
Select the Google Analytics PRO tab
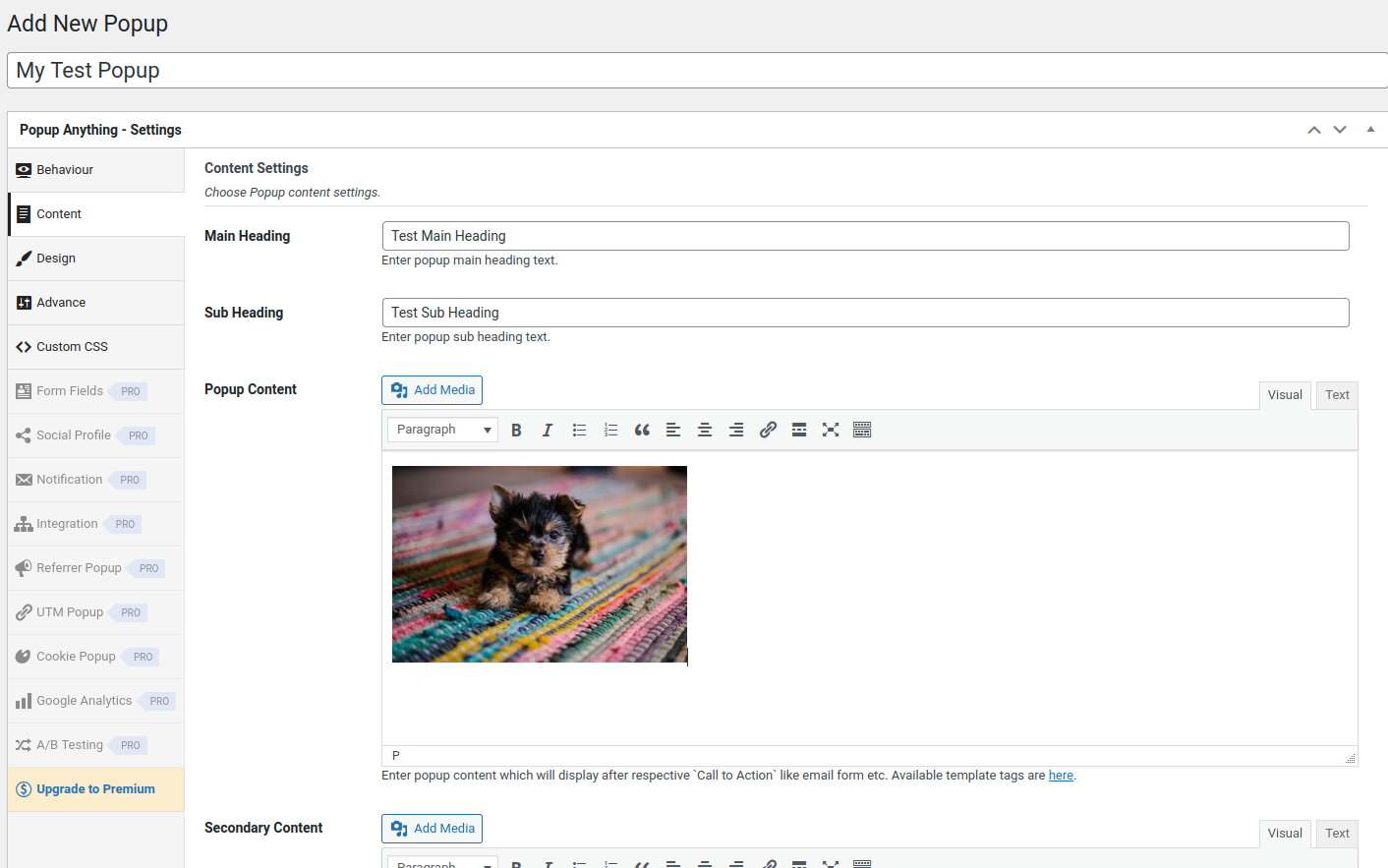tap(96, 701)
